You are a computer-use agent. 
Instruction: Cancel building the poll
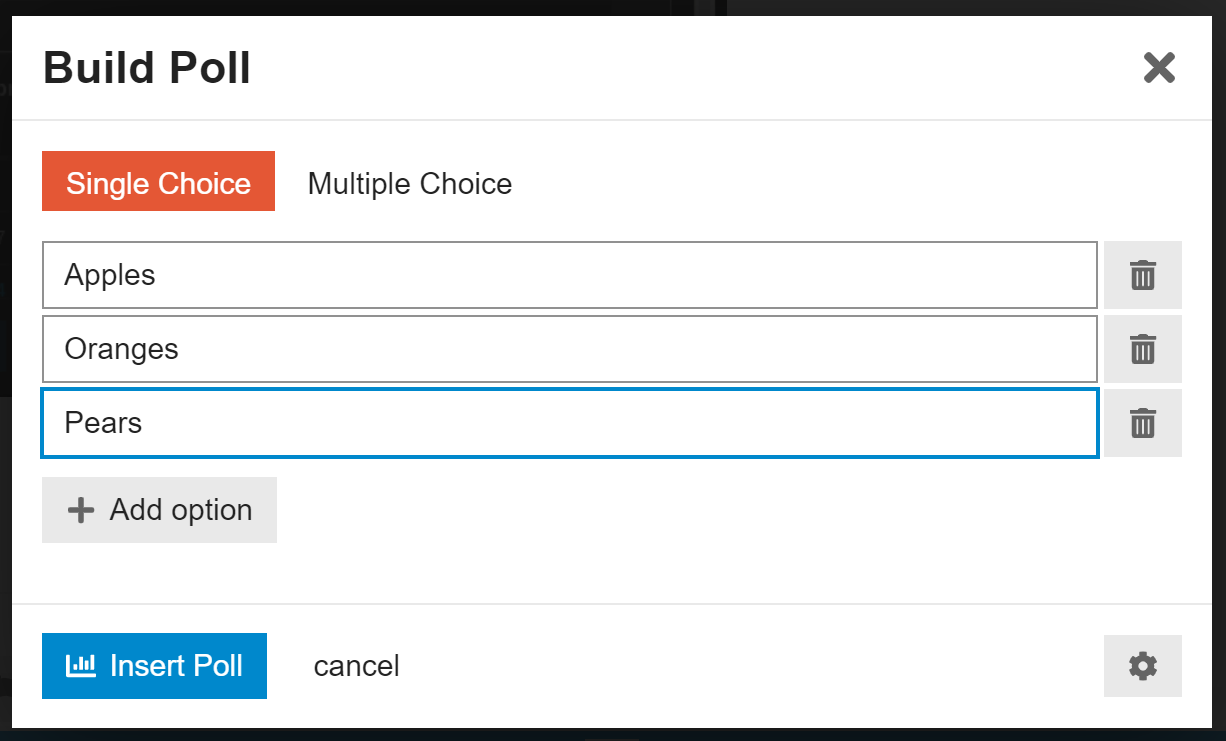tap(356, 666)
